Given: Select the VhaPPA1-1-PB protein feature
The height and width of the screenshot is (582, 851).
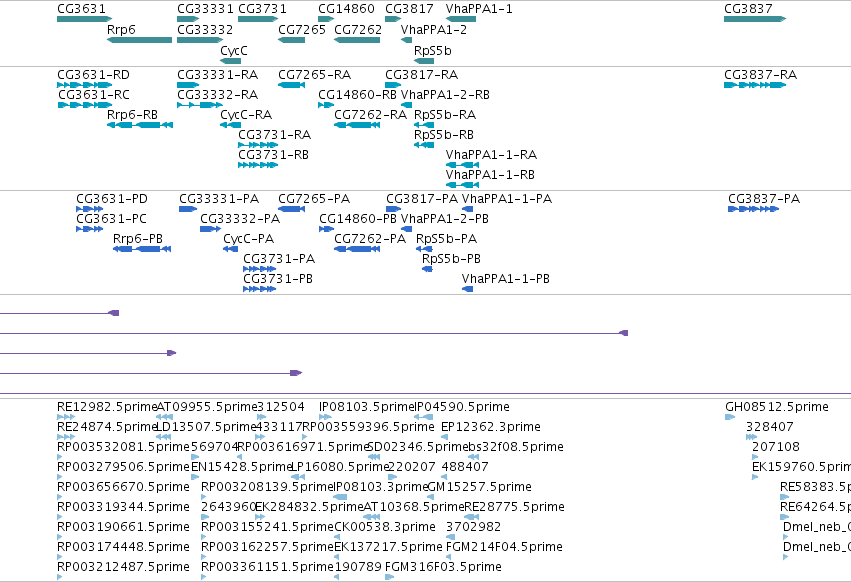Looking at the screenshot, I should pyautogui.click(x=467, y=289).
